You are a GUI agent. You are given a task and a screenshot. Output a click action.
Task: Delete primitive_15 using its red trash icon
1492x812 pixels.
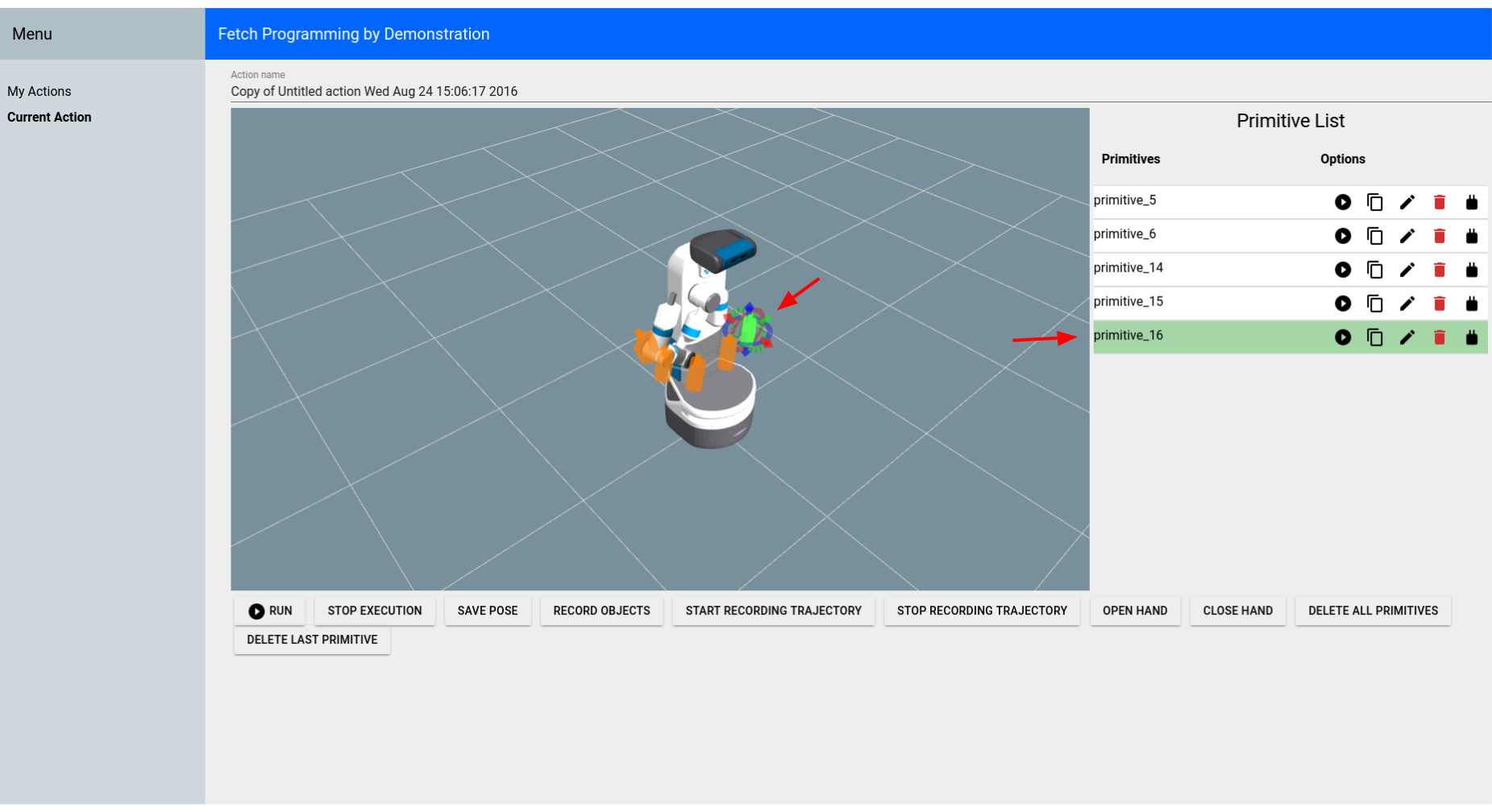click(1439, 304)
